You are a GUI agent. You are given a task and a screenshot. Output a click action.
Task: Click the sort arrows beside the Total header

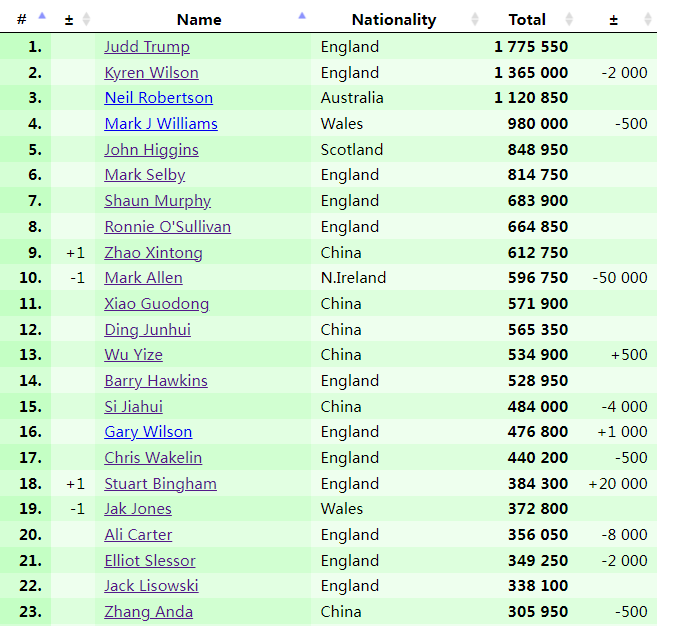click(x=569, y=19)
